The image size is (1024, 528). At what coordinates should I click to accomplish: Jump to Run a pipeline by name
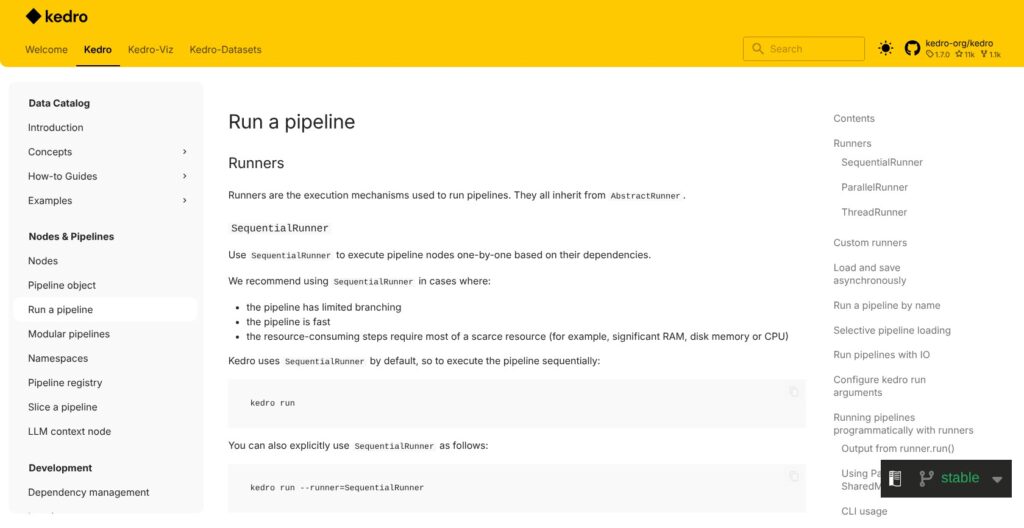pos(887,305)
